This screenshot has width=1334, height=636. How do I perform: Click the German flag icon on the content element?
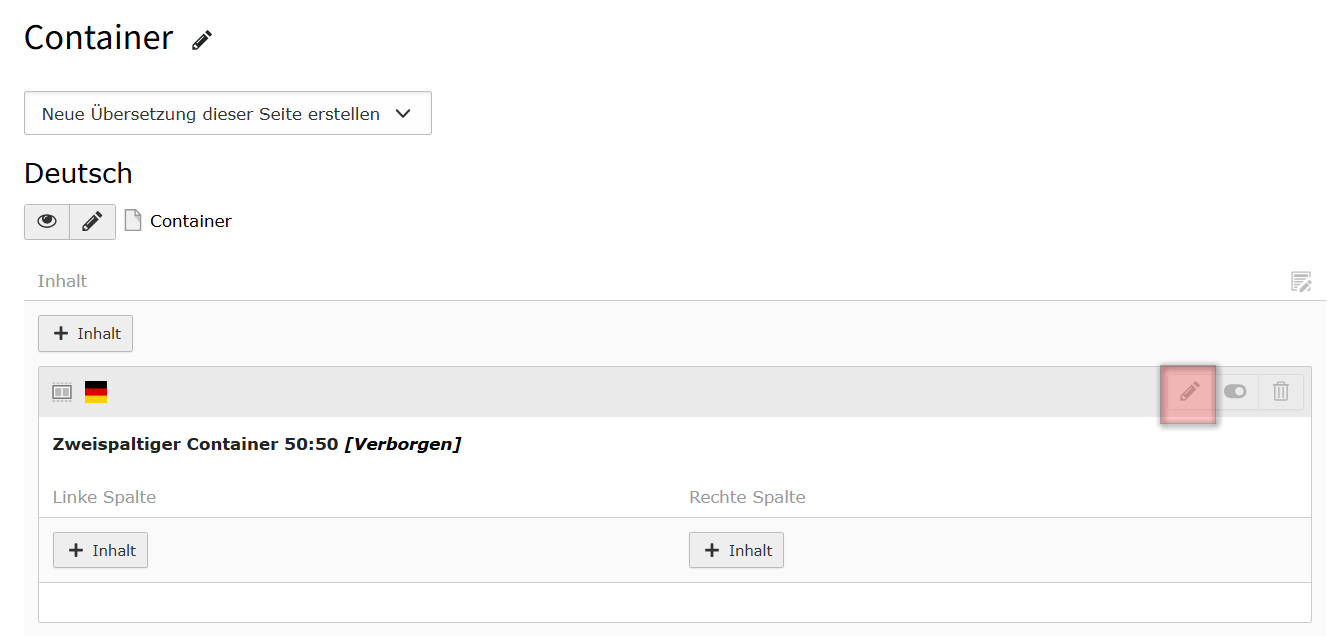point(96,392)
